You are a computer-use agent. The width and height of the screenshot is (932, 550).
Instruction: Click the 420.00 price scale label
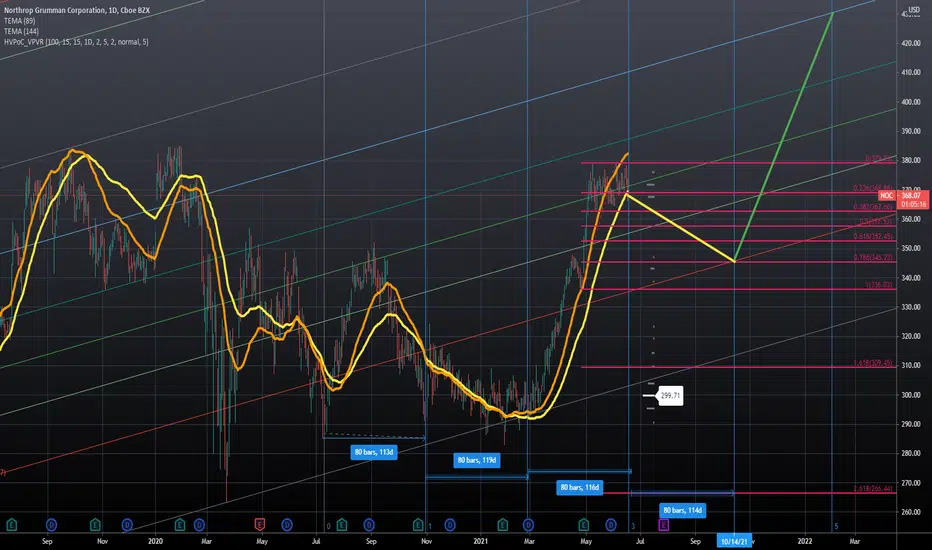tap(911, 43)
